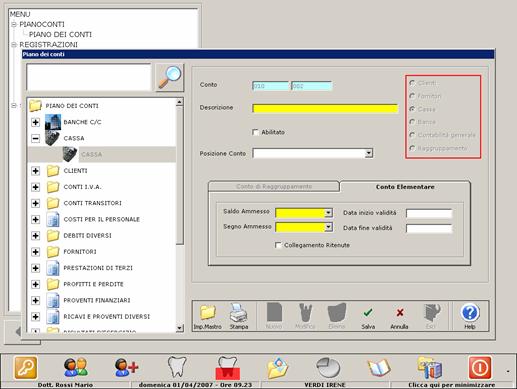Open Imp.Mastro folder toolbar icon
The width and height of the screenshot is (517, 389).
(x=207, y=313)
